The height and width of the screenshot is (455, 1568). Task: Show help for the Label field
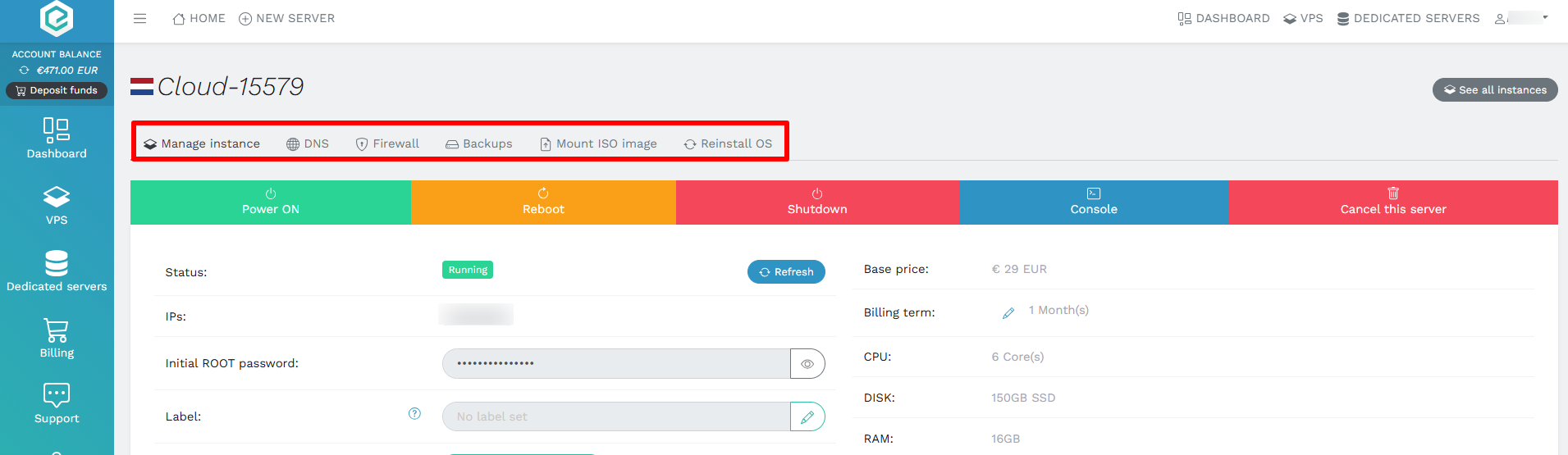click(414, 413)
